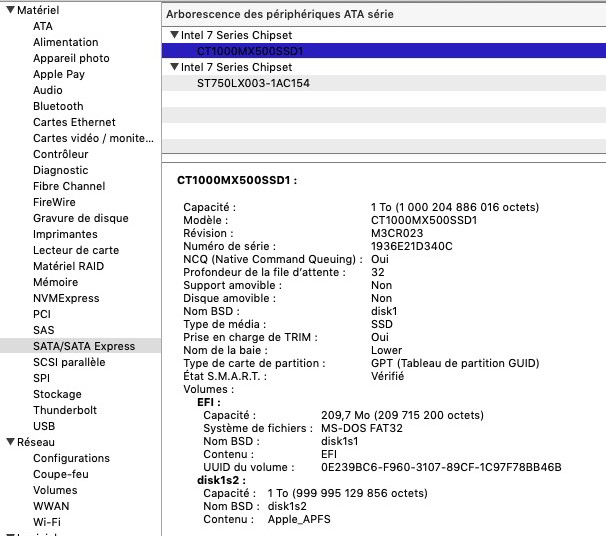Open the Diagnostic category
Viewport: 606px width, 536px height.
[x=61, y=170]
